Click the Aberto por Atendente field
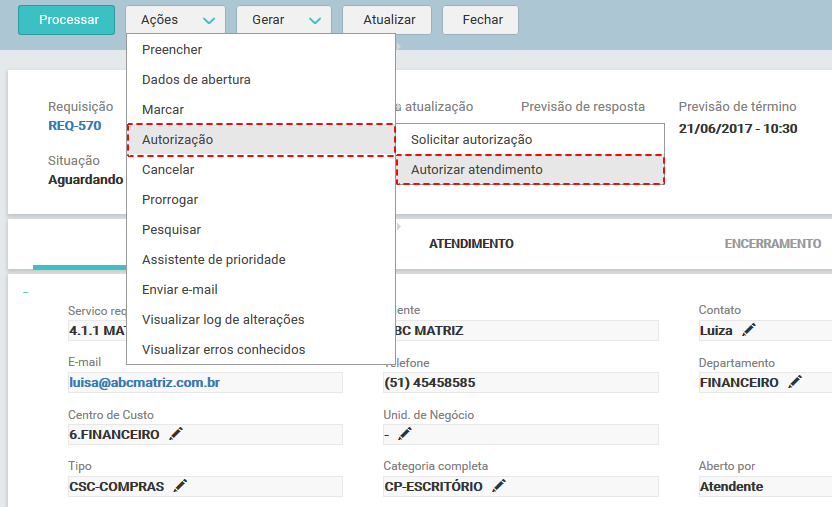 pos(765,486)
